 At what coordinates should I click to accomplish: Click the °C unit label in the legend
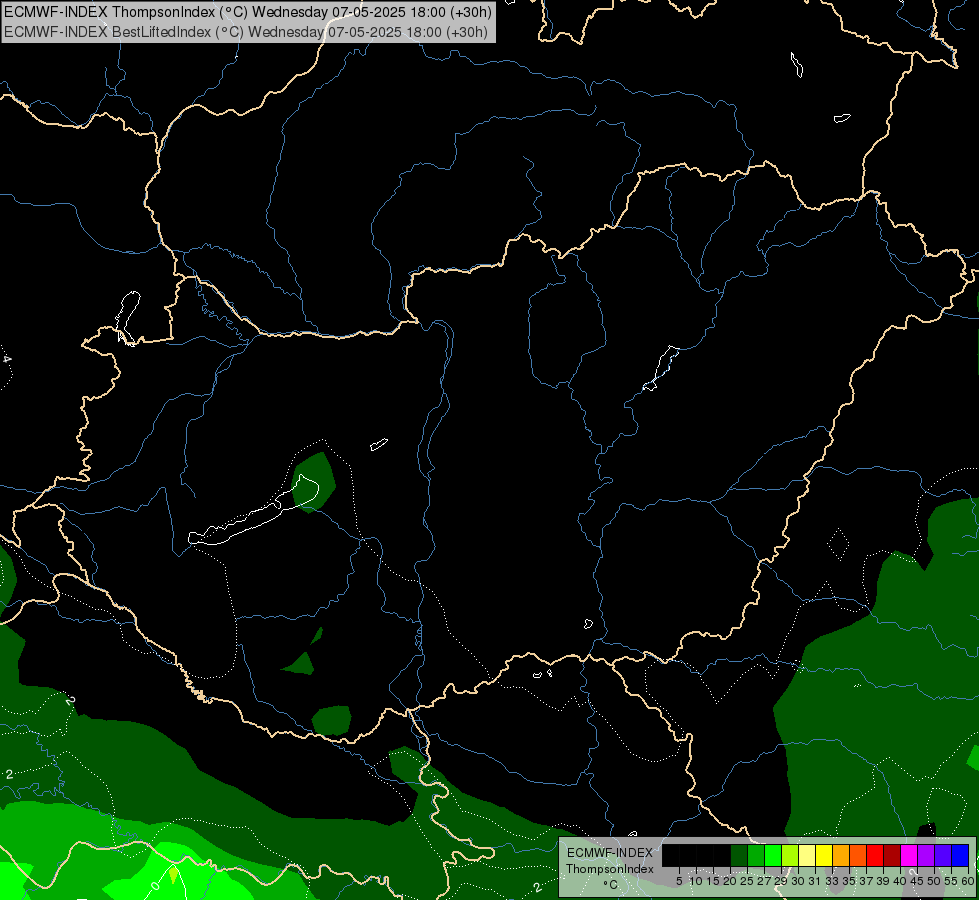(x=609, y=884)
